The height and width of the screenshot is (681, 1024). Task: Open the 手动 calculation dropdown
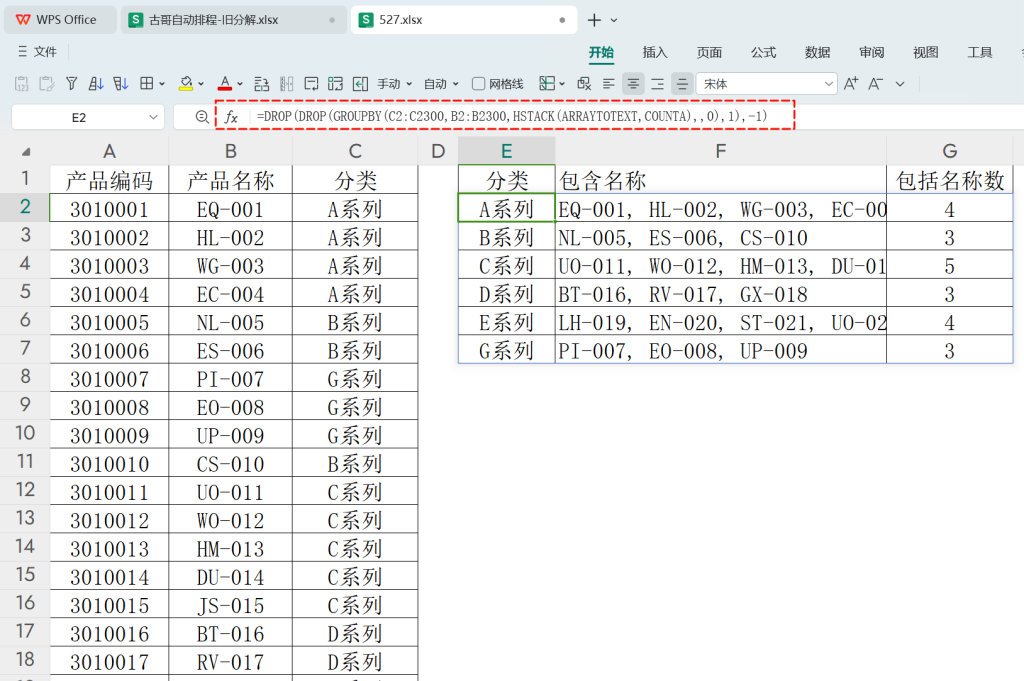[395, 84]
